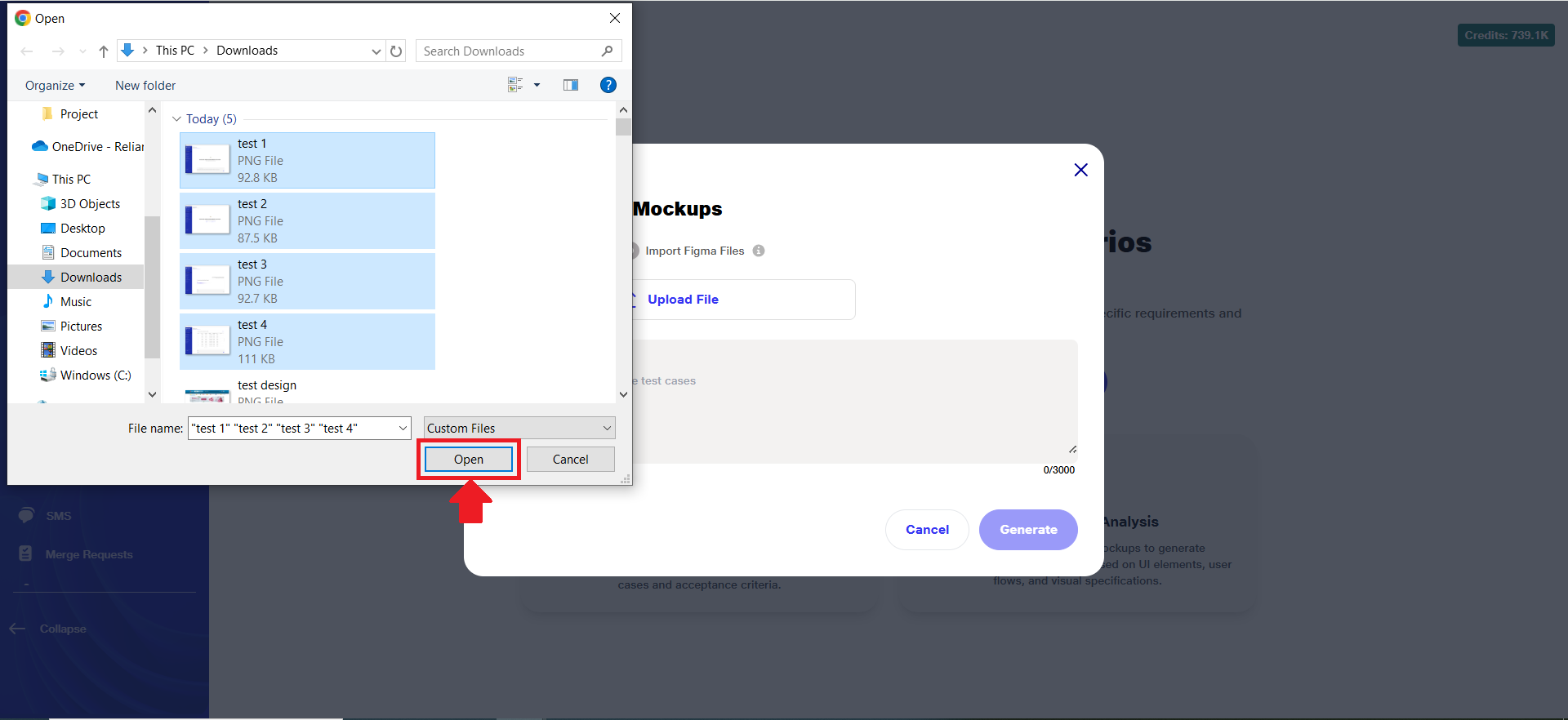Collapse the Today (5) group
1568x720 pixels.
tap(176, 119)
